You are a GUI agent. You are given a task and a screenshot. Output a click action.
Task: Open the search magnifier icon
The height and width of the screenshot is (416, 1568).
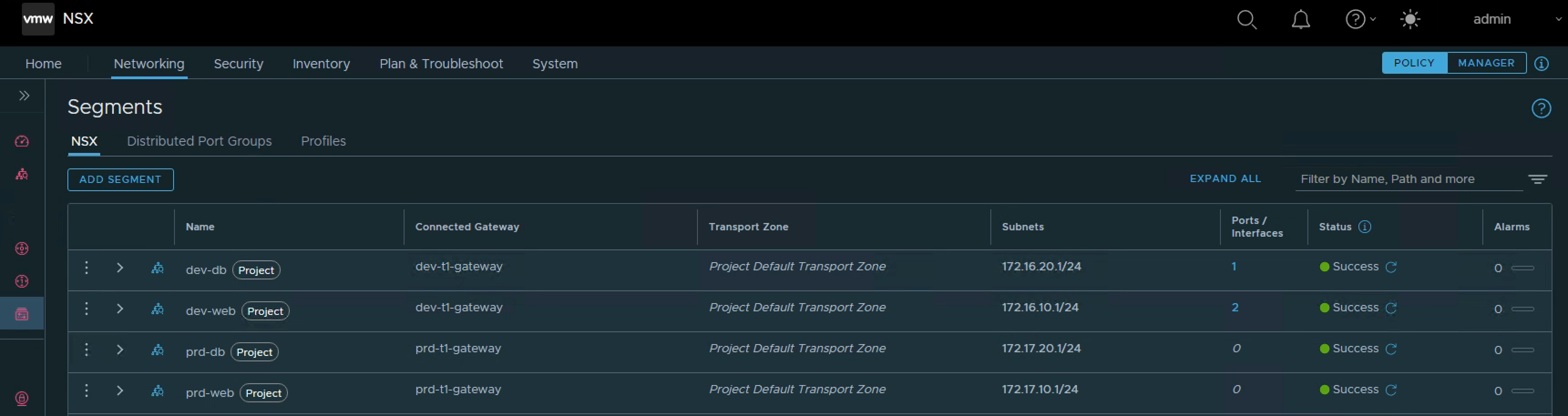pos(1246,20)
